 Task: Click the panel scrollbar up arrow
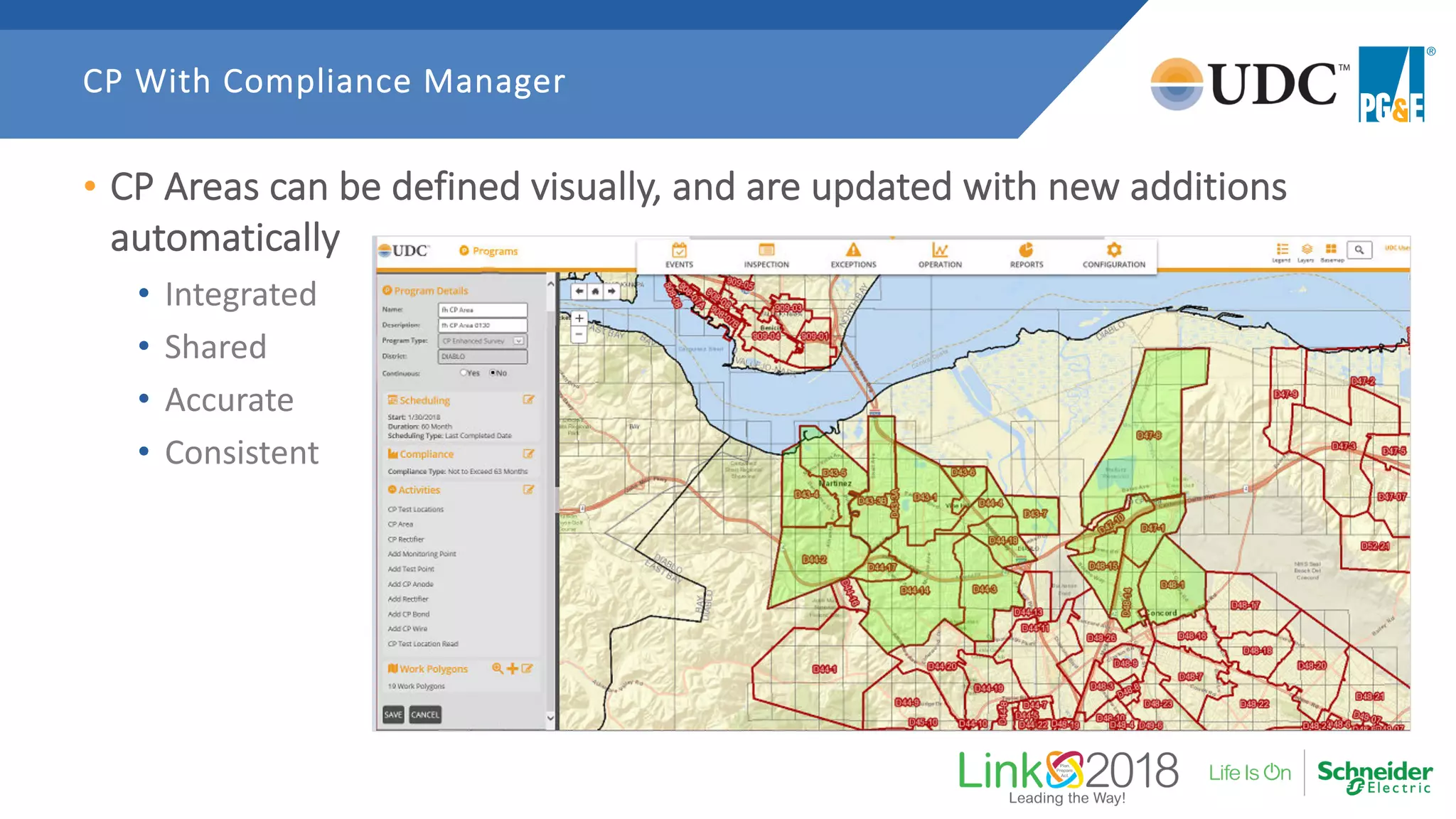click(x=550, y=284)
